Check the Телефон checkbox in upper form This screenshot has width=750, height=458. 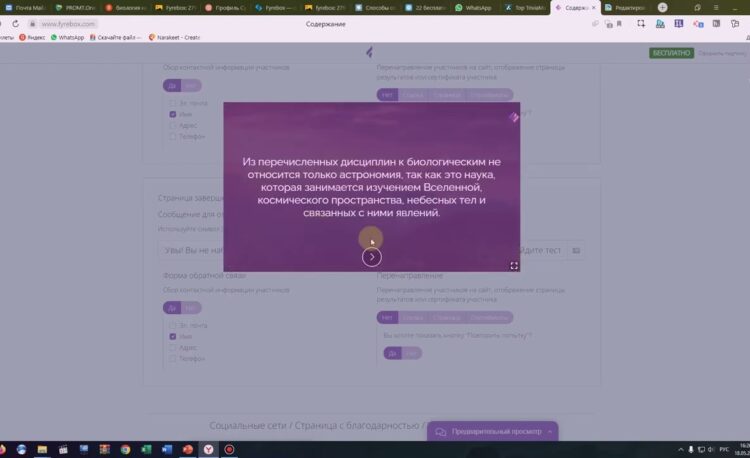[x=173, y=136]
